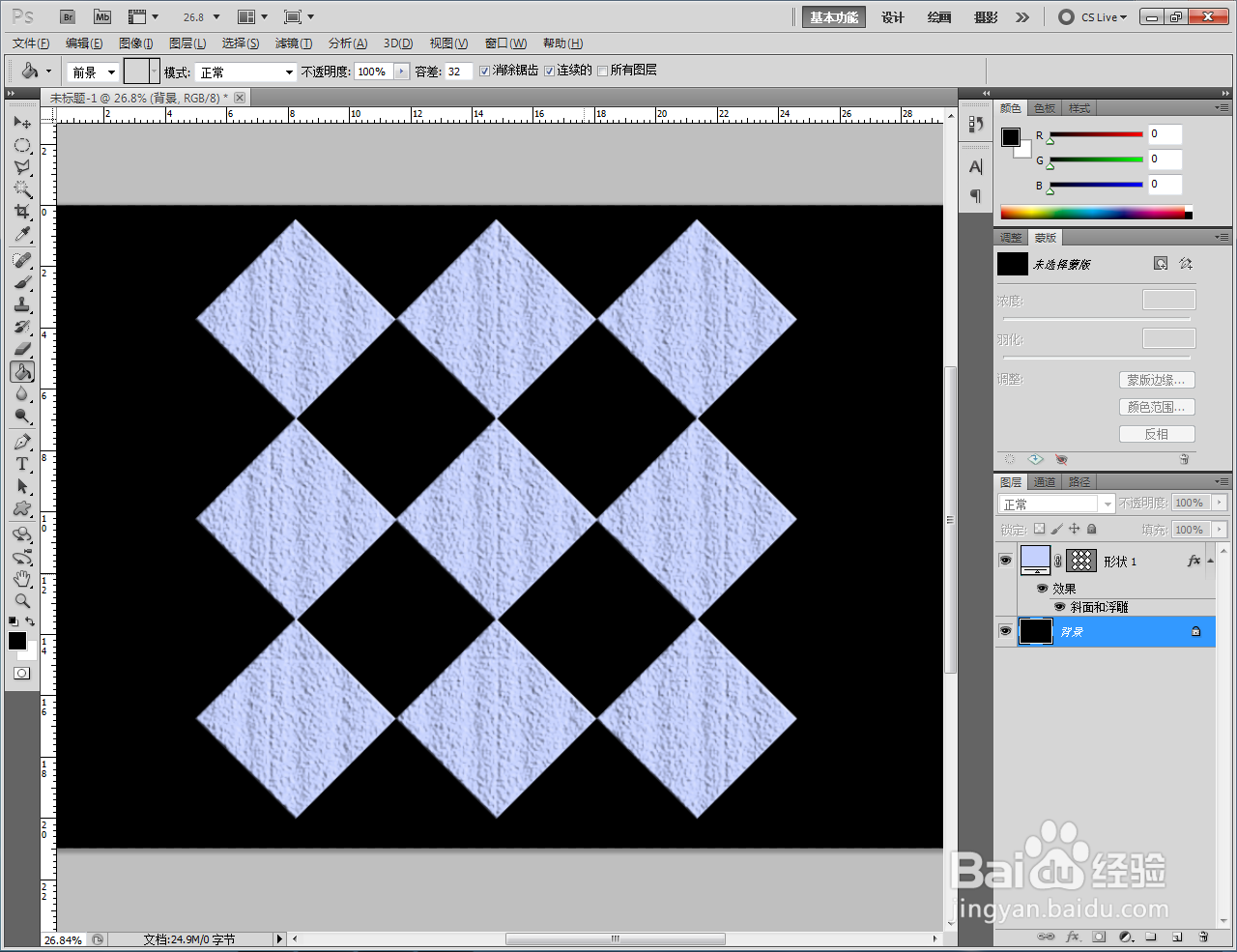Select the 基本功能 workspace button
Screen dimensions: 1237x952
(x=834, y=17)
